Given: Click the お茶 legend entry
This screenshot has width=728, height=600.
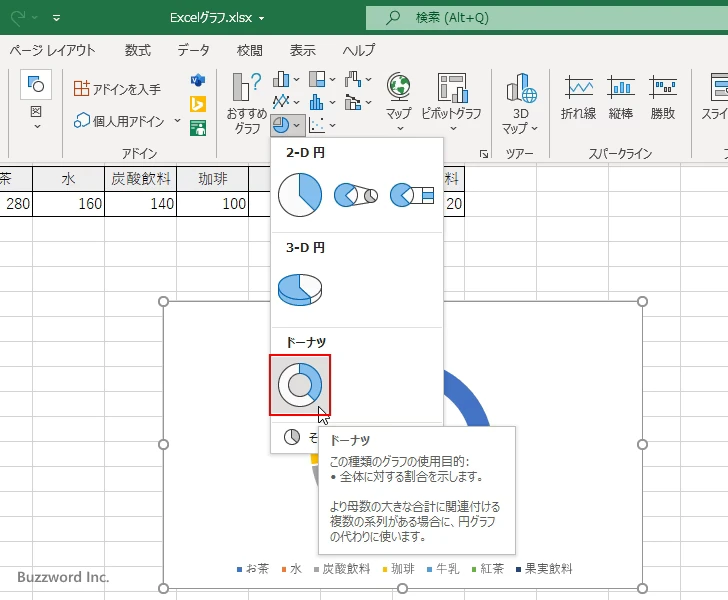Looking at the screenshot, I should (x=253, y=569).
